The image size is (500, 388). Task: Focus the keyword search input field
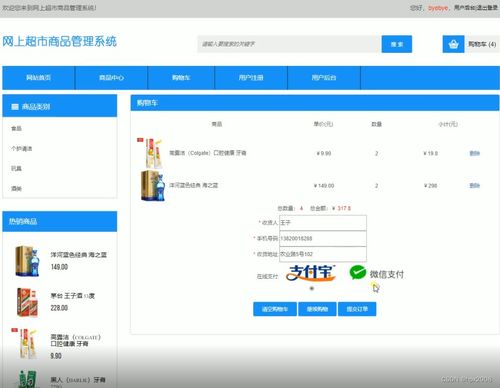(289, 44)
